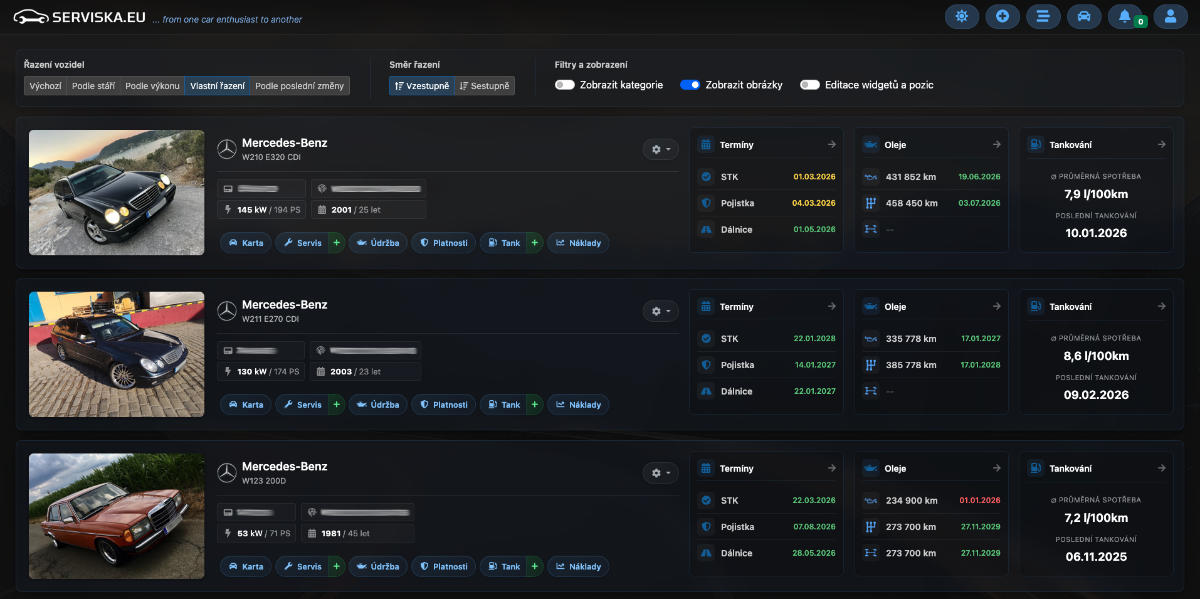Open Termíny arrow for W211 E270 CDI
The width and height of the screenshot is (1200, 599).
click(831, 307)
